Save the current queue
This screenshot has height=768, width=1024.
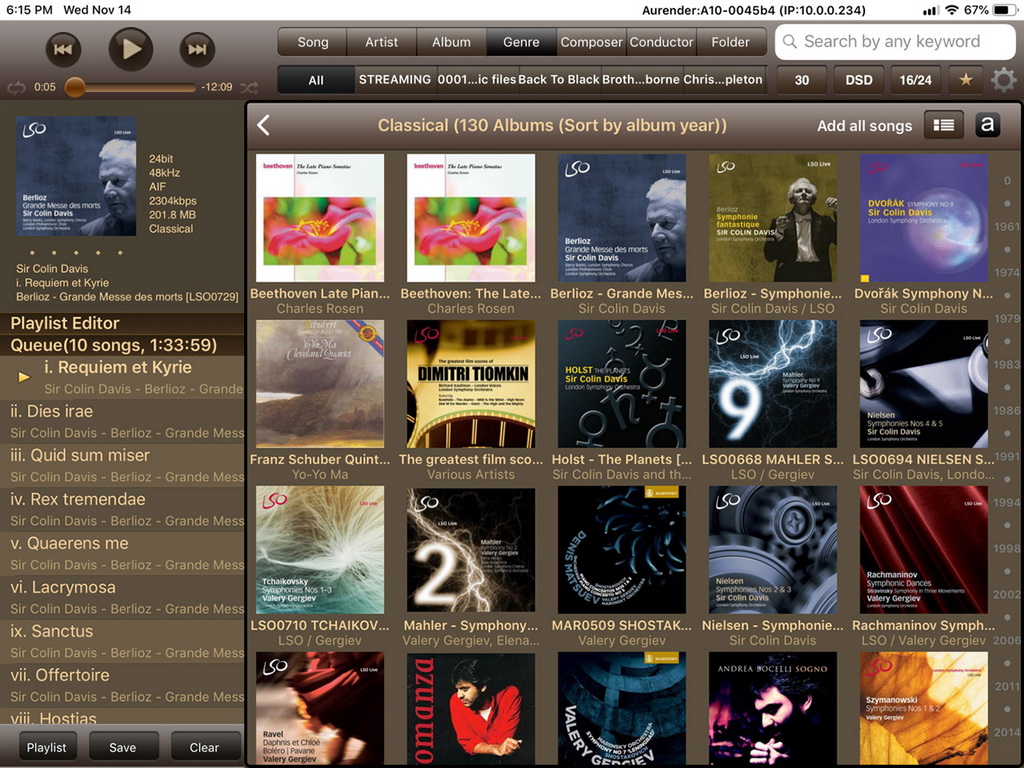(x=123, y=747)
